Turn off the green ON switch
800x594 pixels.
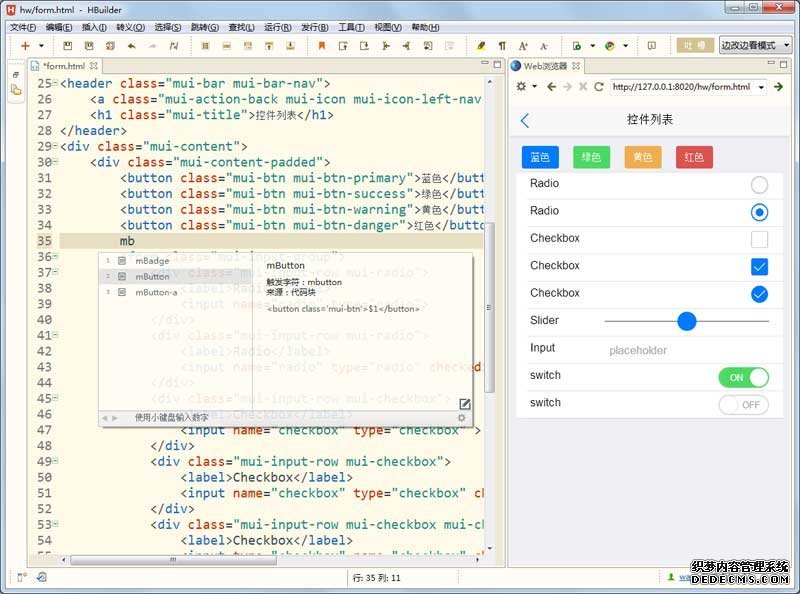[743, 377]
